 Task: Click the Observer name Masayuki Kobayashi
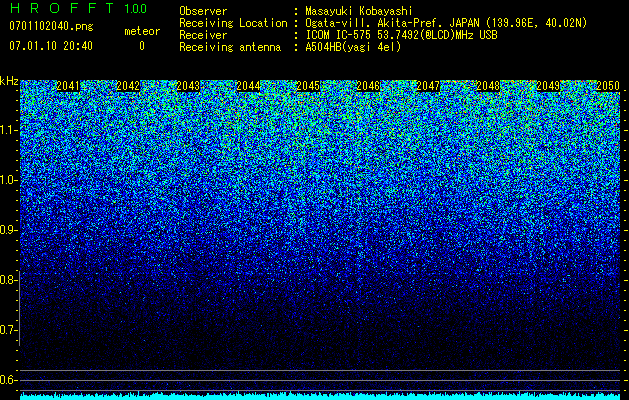point(359,11)
